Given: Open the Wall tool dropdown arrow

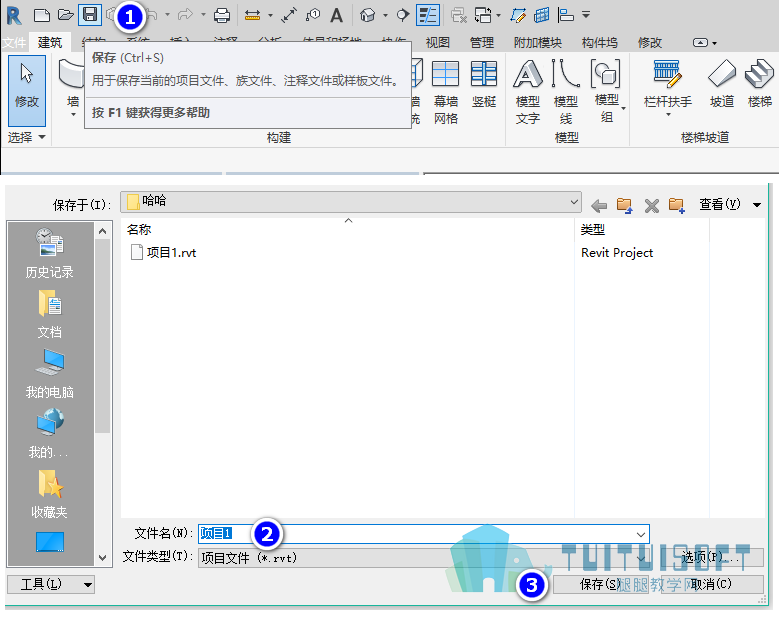Looking at the screenshot, I should point(73,115).
